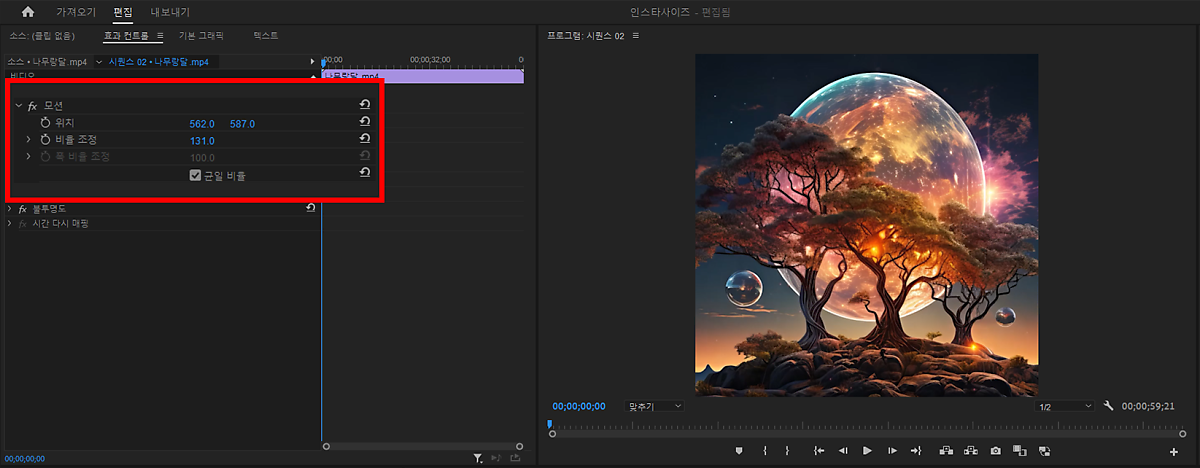Expand the 불투명도 effect section
Screen dimensions: 1200x468
pyautogui.click(x=10, y=209)
